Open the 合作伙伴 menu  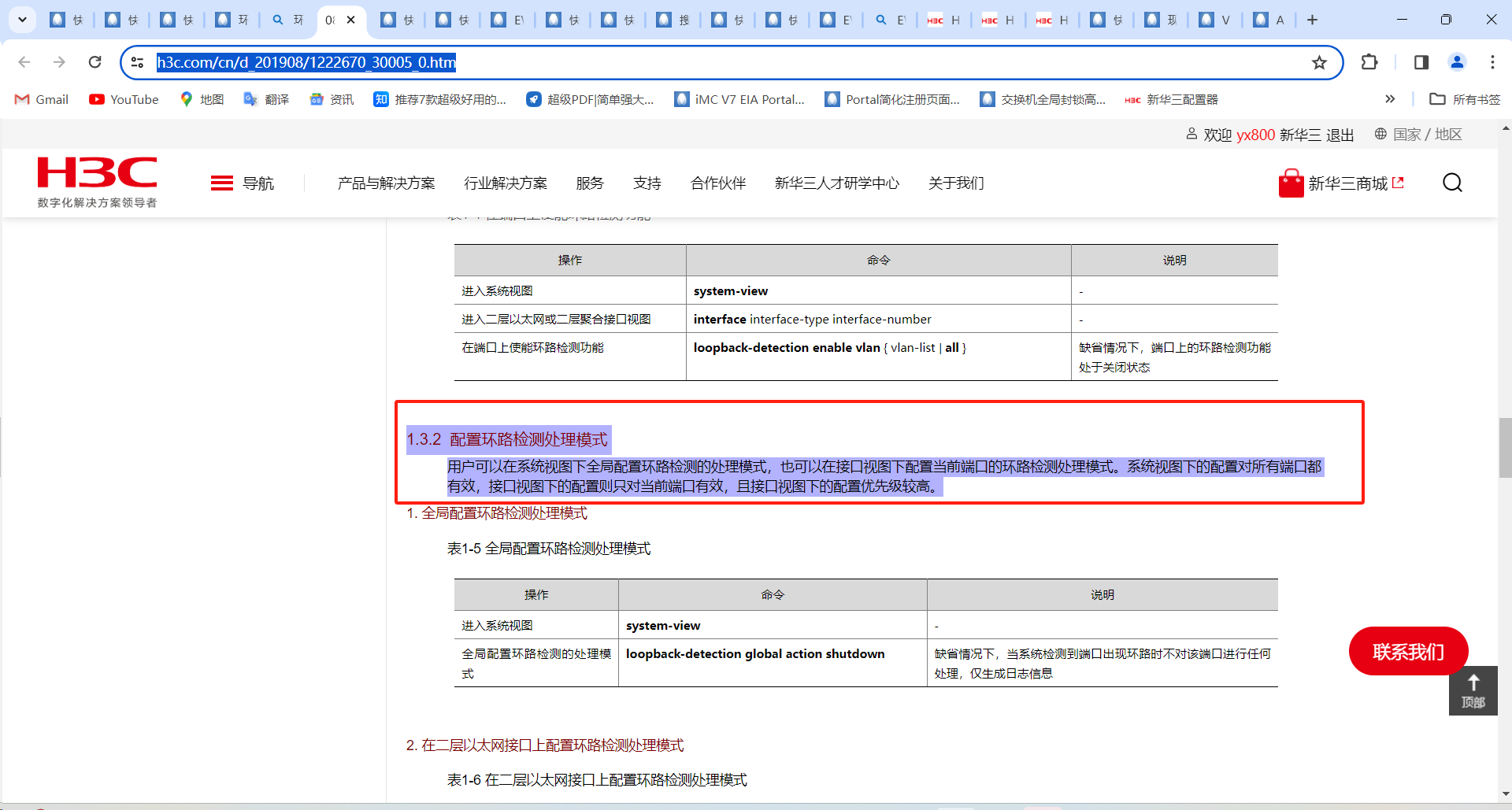click(718, 183)
